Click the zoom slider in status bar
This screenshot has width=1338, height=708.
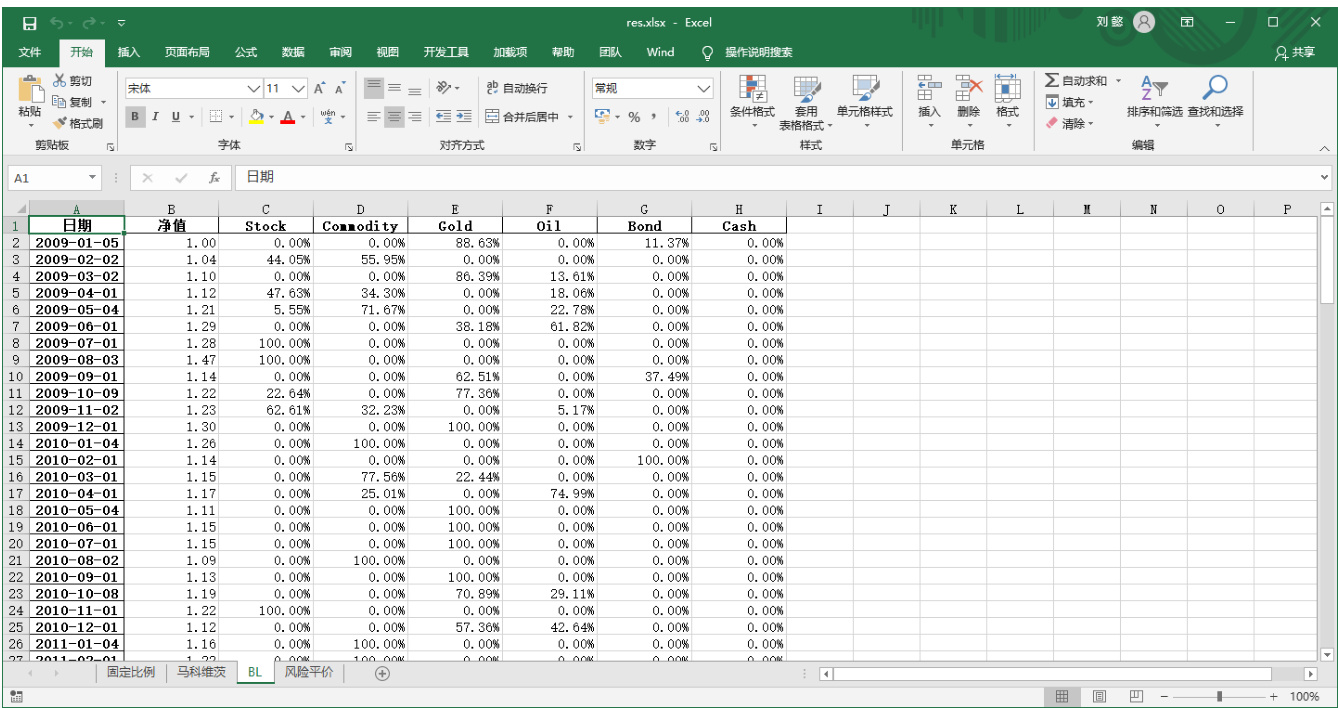[x=1218, y=696]
